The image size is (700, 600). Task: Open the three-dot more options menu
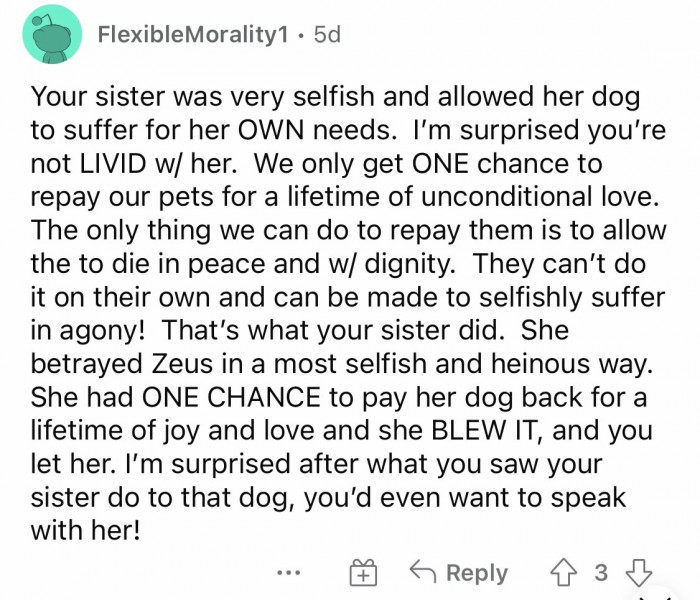point(290,572)
